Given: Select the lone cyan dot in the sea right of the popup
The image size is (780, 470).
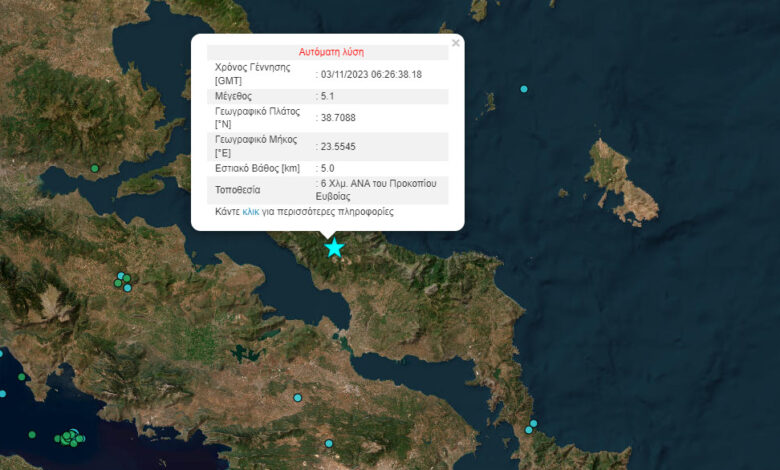Looking at the screenshot, I should point(523,89).
